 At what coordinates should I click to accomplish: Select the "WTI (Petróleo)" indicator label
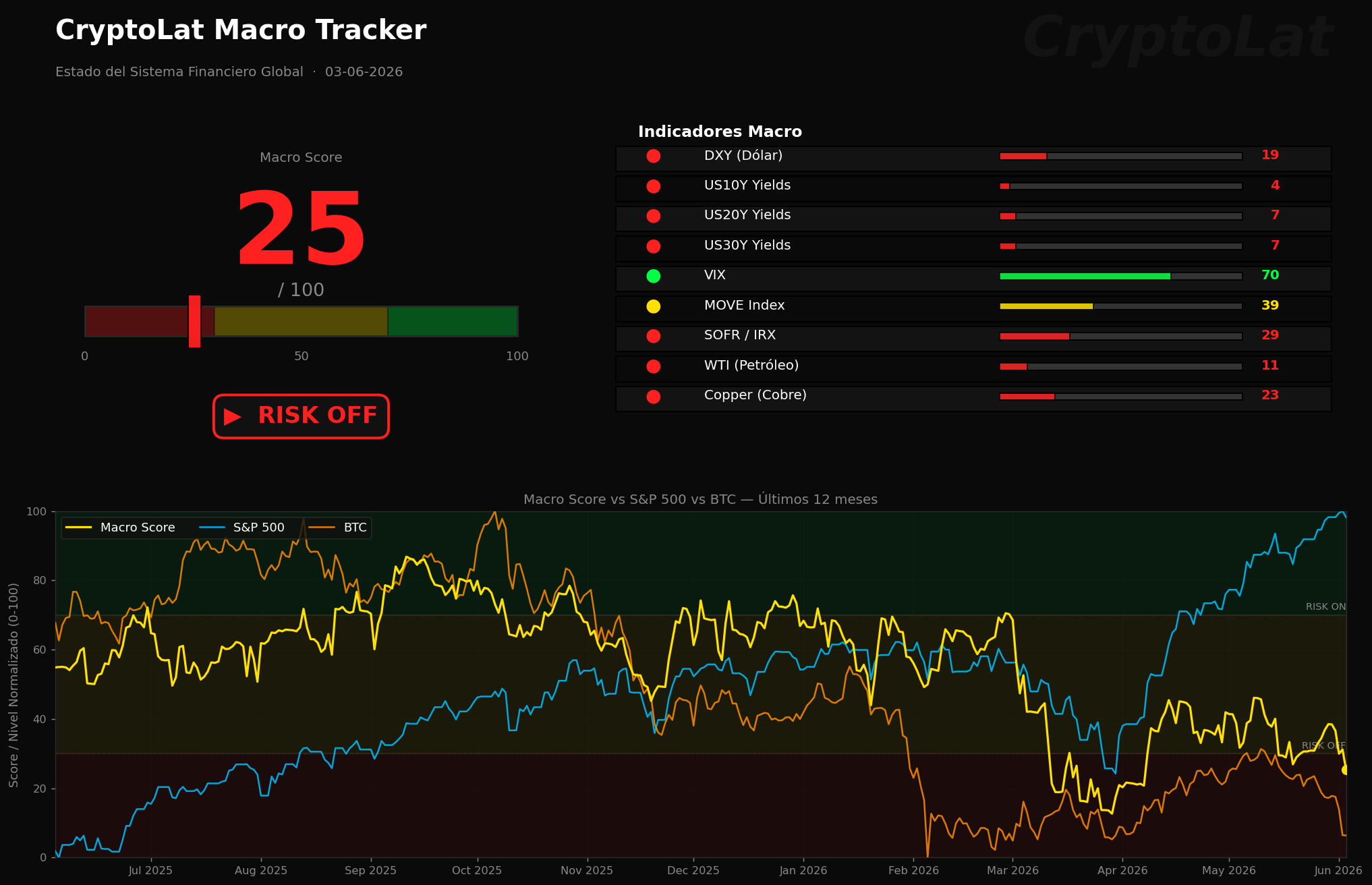click(751, 366)
